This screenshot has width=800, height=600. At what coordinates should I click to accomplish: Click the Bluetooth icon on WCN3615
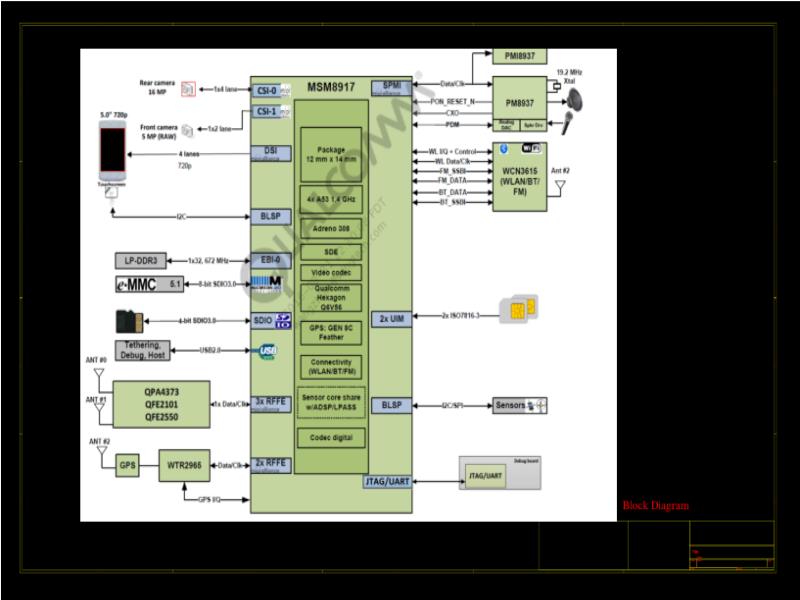[x=504, y=148]
